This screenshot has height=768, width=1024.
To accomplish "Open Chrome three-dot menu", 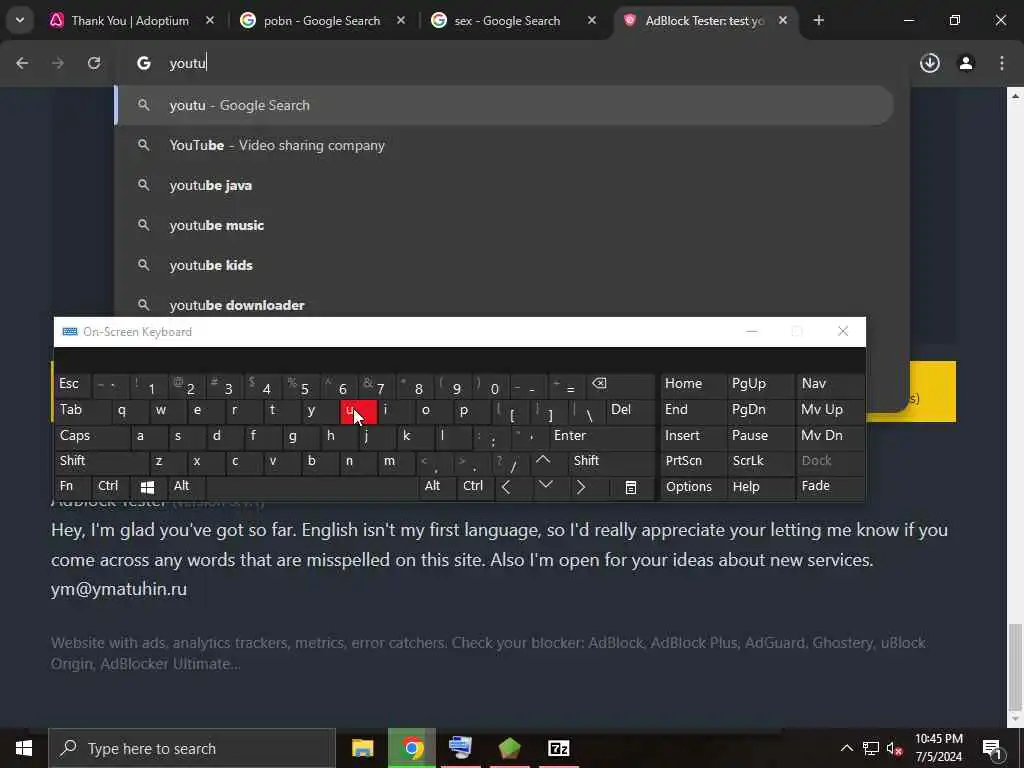I will [x=1002, y=63].
